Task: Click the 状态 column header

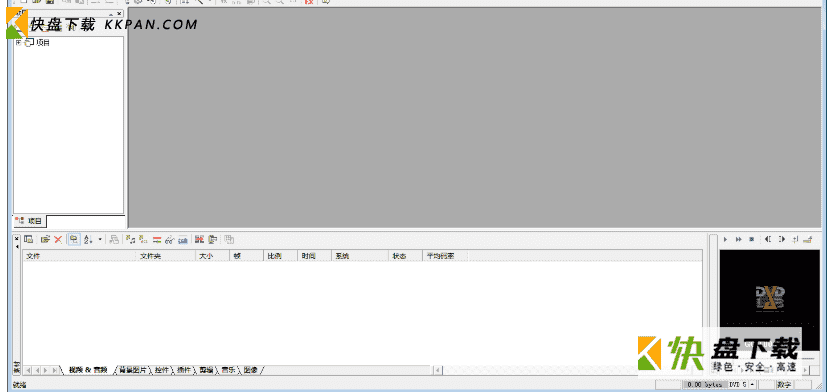Action: pyautogui.click(x=405, y=256)
